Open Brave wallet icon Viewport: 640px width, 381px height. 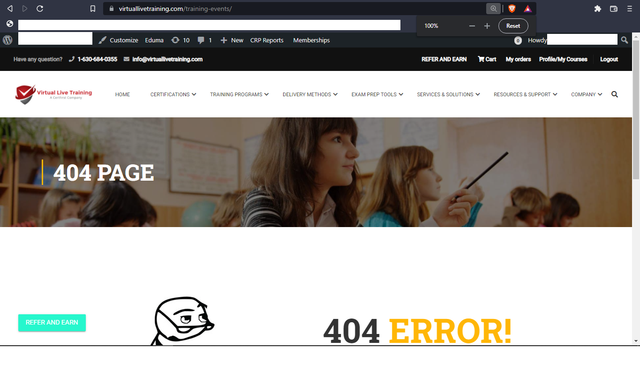613,9
